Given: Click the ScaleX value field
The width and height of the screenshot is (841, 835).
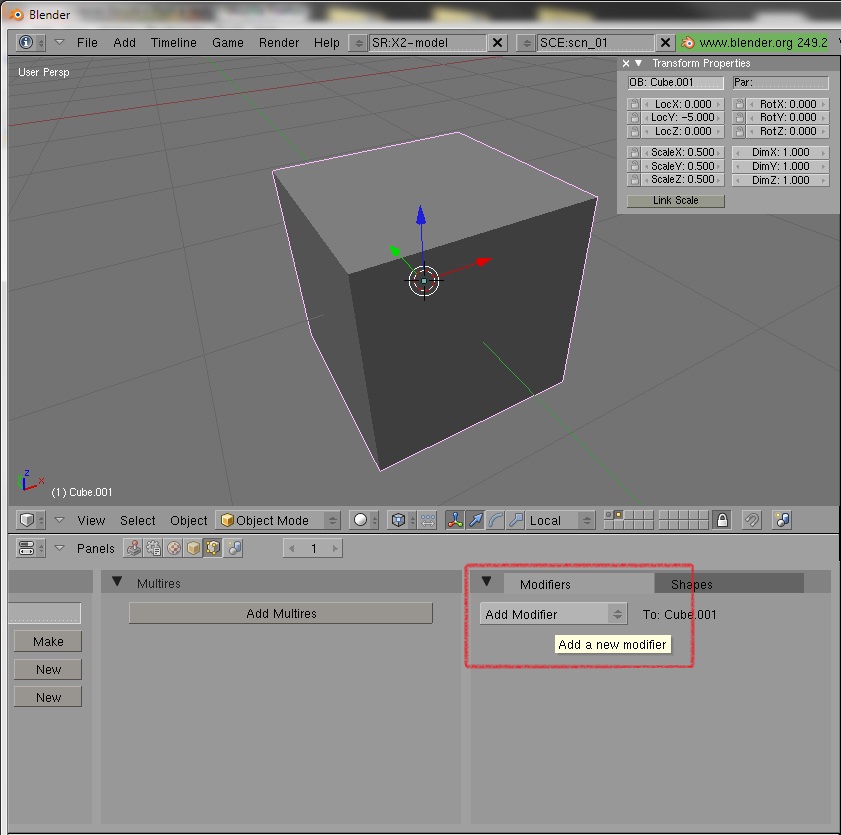Looking at the screenshot, I should [681, 153].
